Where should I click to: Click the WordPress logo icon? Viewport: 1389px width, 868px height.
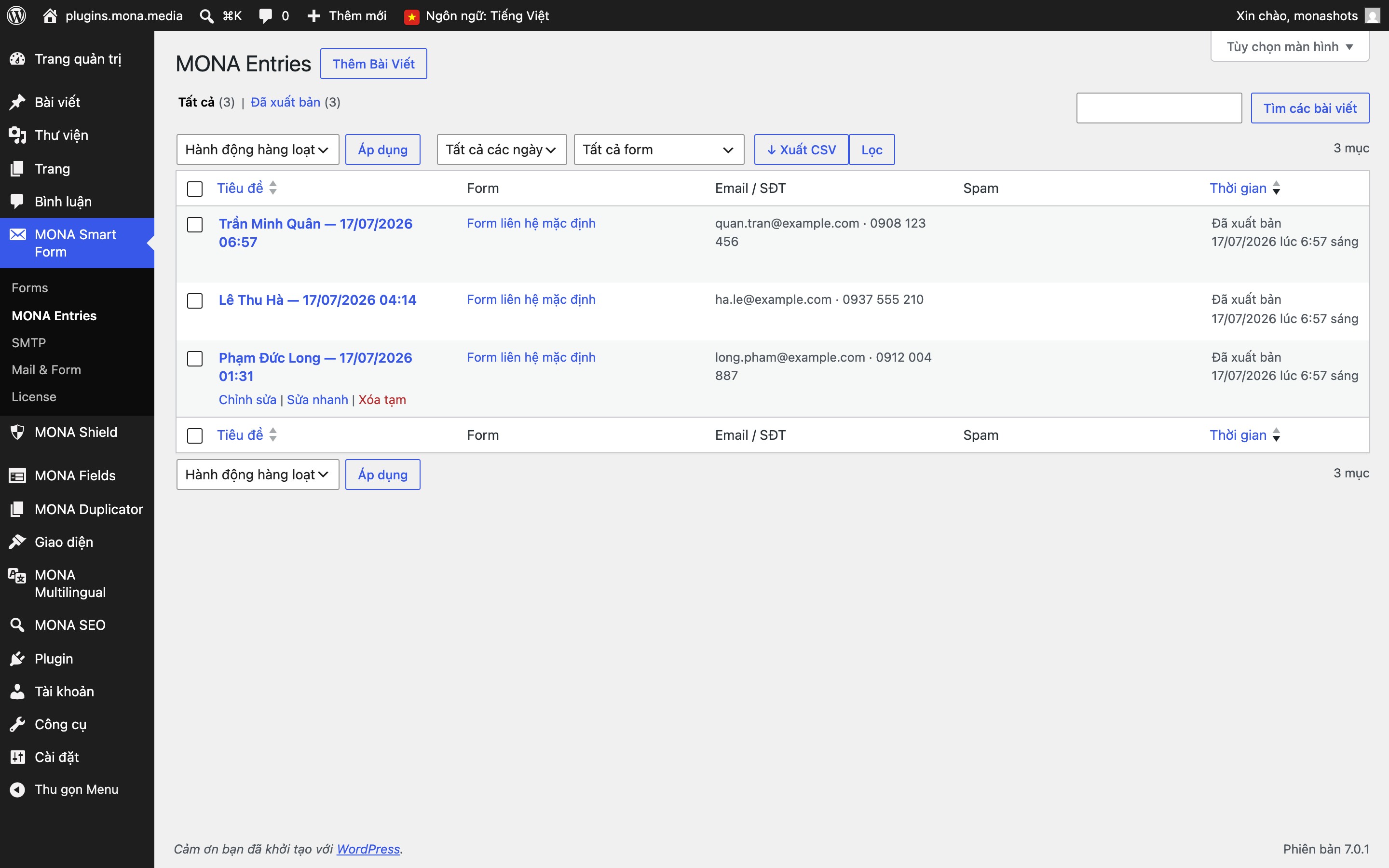click(17, 15)
